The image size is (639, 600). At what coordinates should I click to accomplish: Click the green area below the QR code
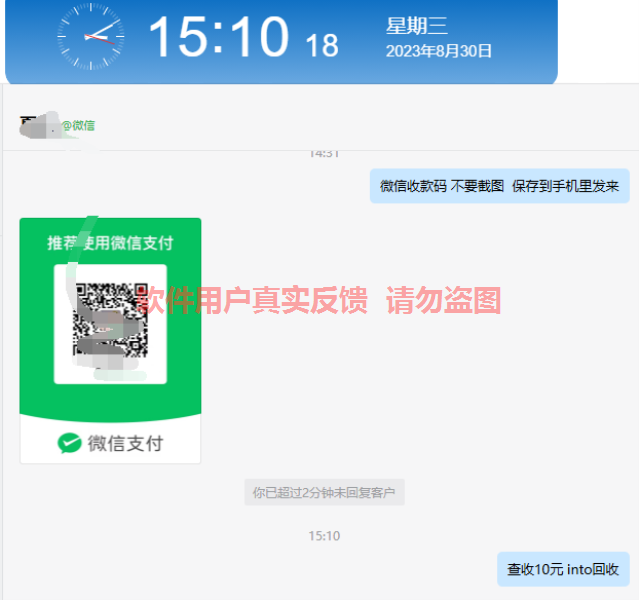coord(110,402)
